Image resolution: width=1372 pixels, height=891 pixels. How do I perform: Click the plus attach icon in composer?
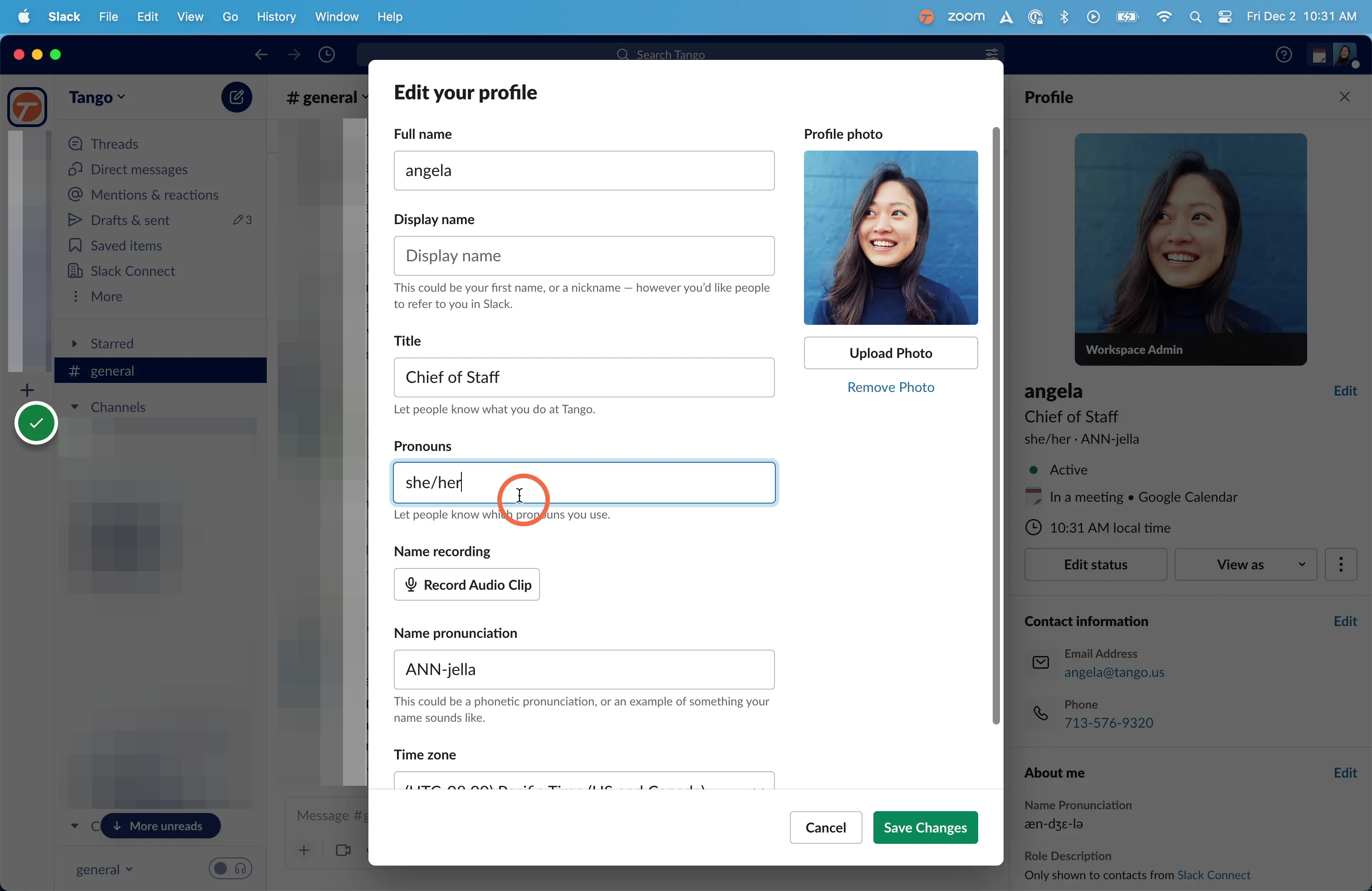(304, 850)
